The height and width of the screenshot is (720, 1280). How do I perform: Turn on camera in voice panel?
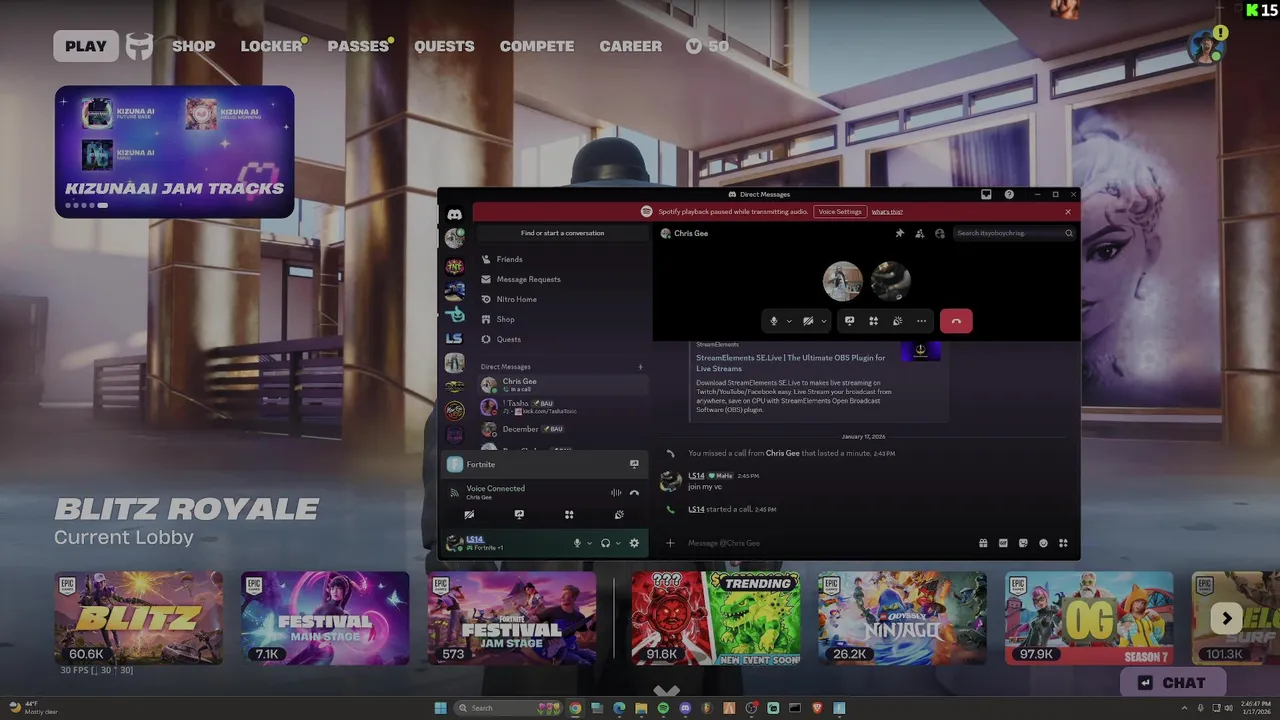469,515
